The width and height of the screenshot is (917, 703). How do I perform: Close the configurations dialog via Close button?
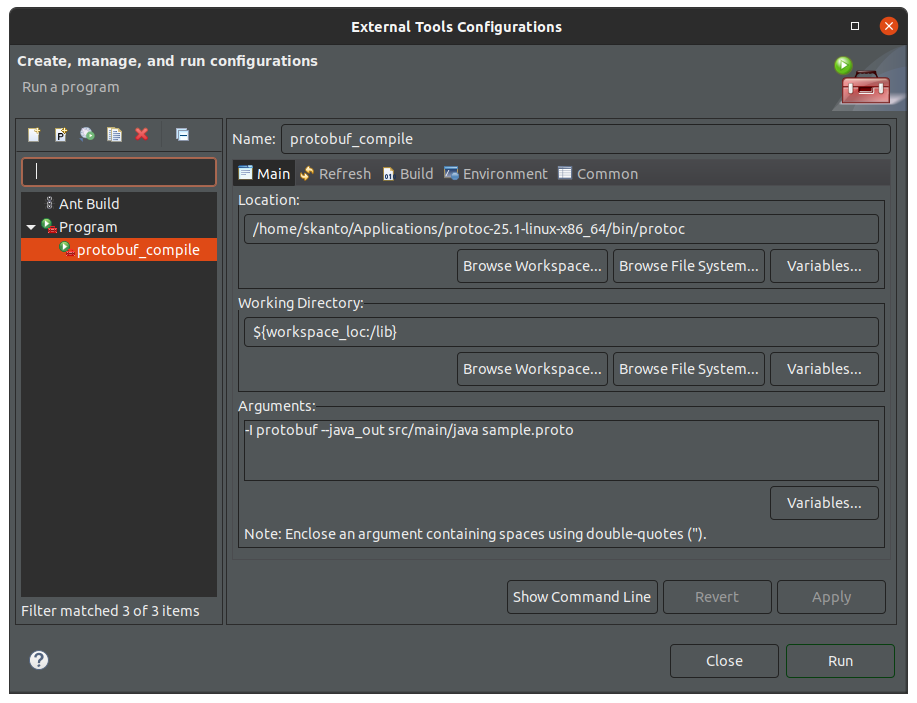[x=724, y=661]
